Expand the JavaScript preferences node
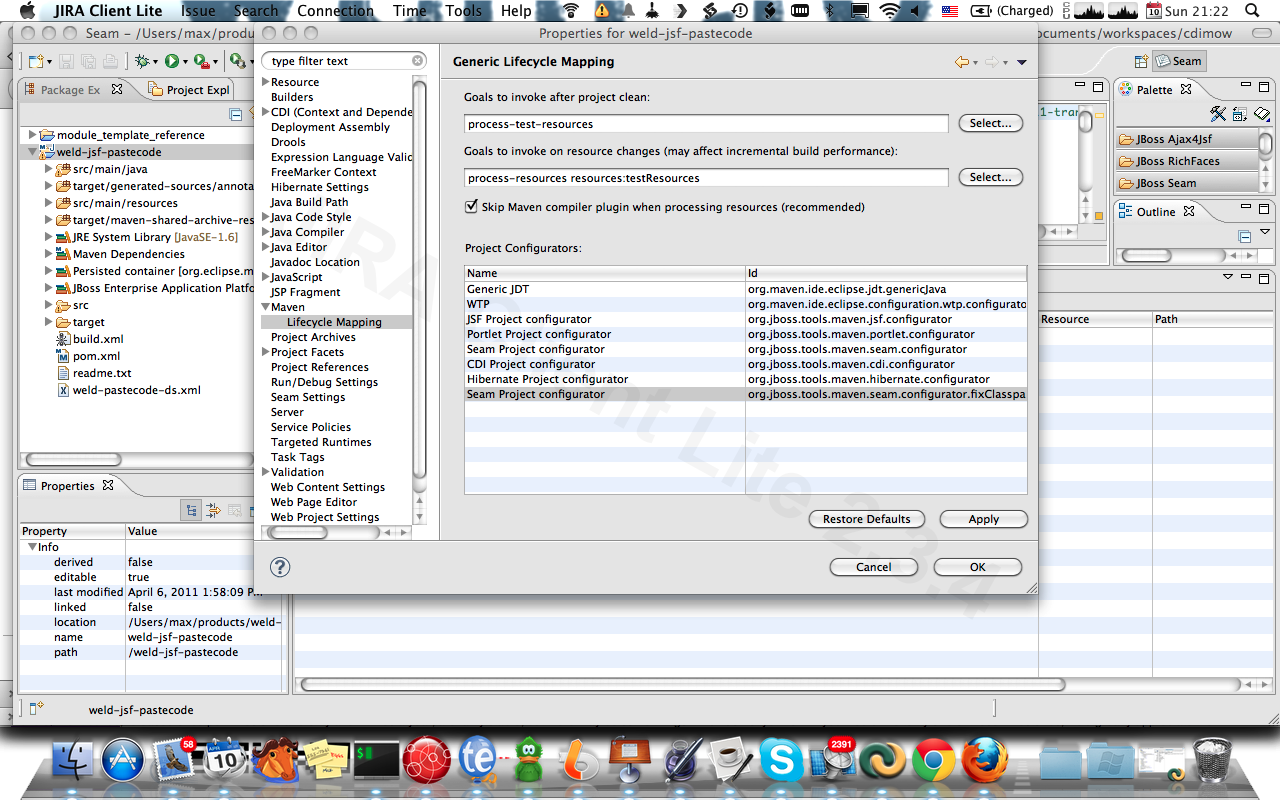 (266, 277)
